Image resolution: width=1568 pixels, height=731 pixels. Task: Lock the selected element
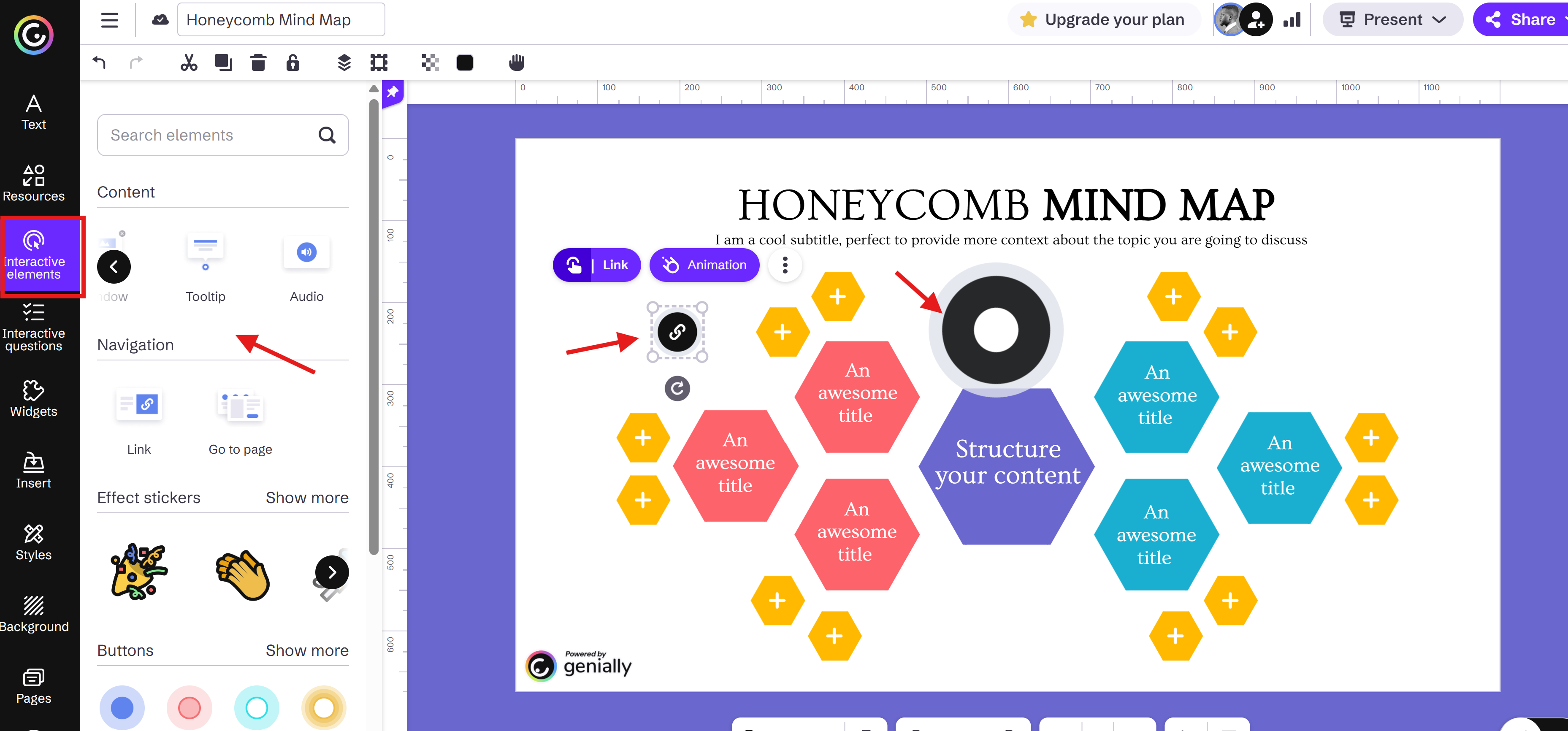tap(293, 62)
